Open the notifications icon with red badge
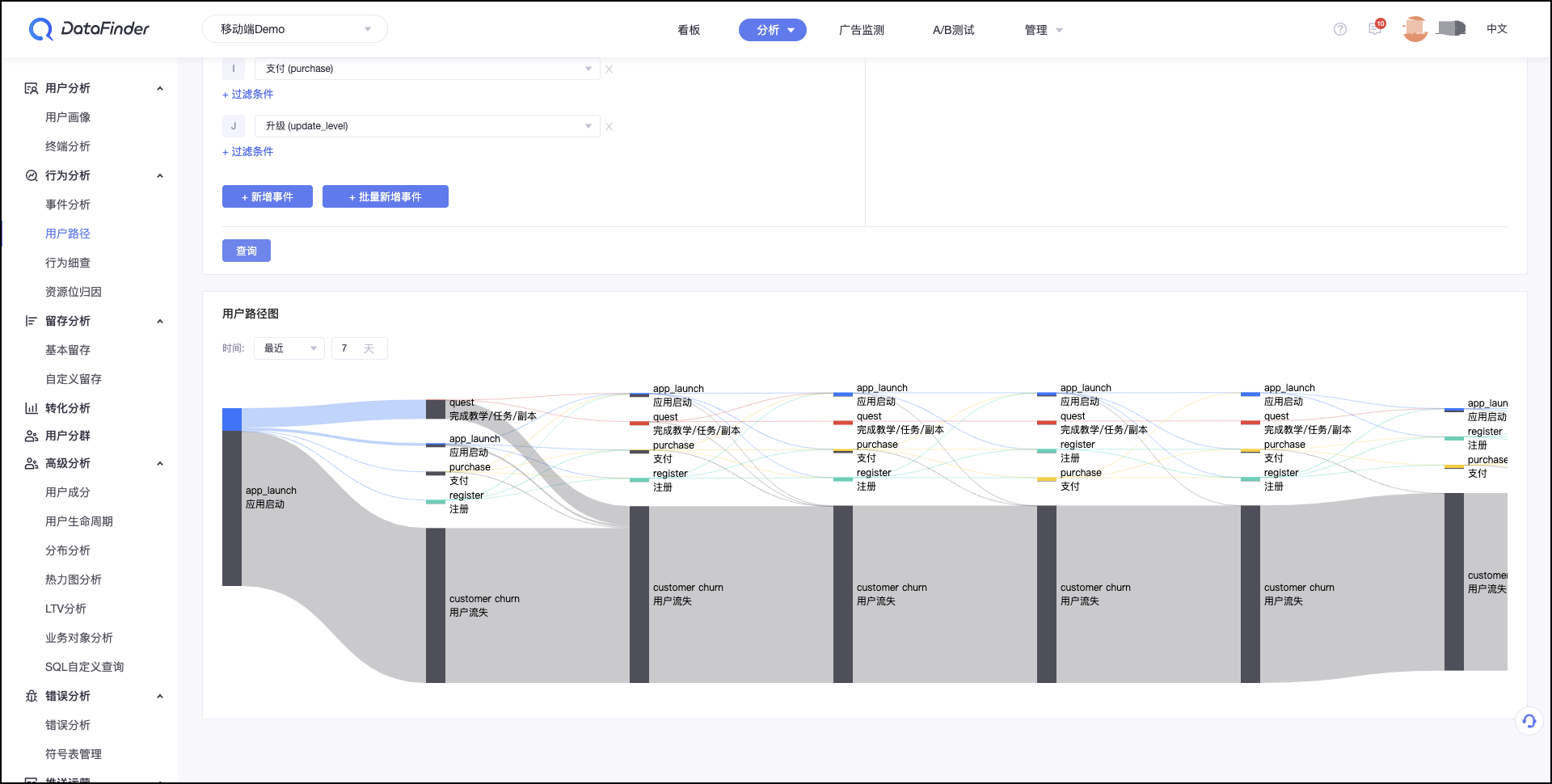Image resolution: width=1552 pixels, height=784 pixels. 1376,28
